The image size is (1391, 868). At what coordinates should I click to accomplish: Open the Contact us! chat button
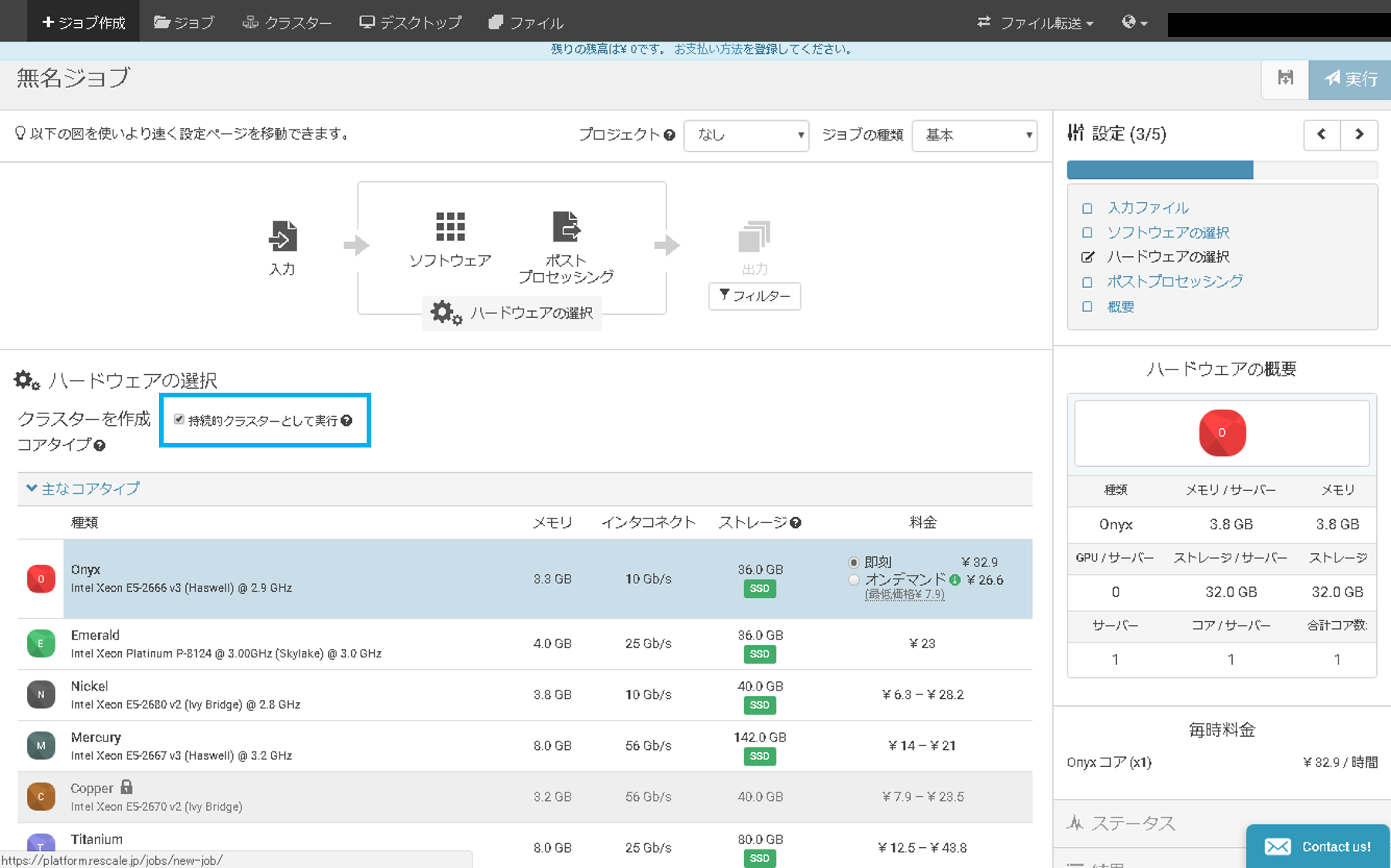coord(1318,846)
